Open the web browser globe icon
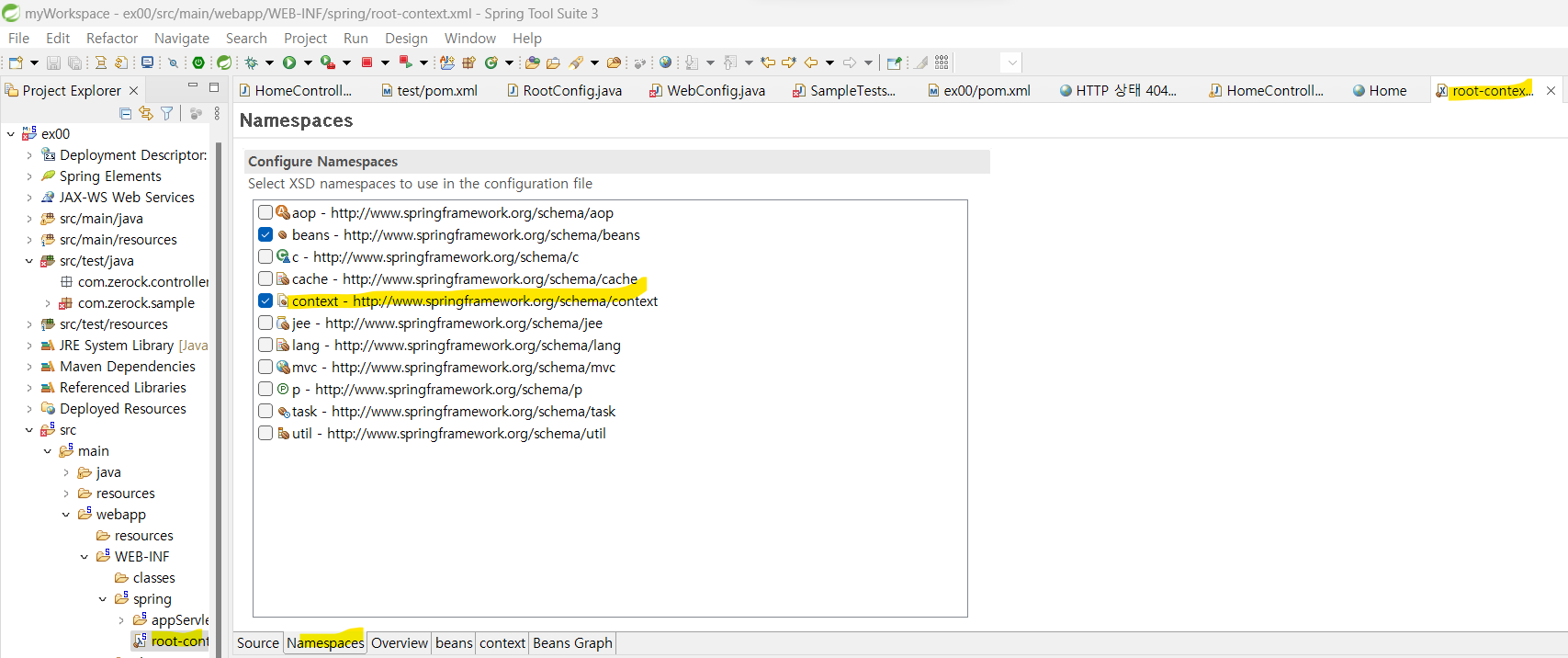1568x658 pixels. pyautogui.click(x=665, y=62)
